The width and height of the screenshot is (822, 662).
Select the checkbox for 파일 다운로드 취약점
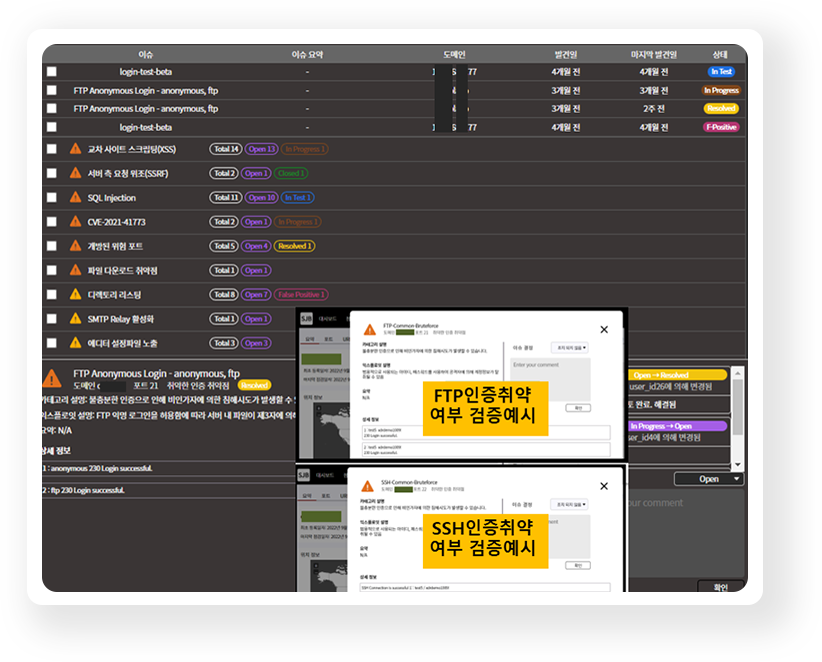tap(52, 271)
